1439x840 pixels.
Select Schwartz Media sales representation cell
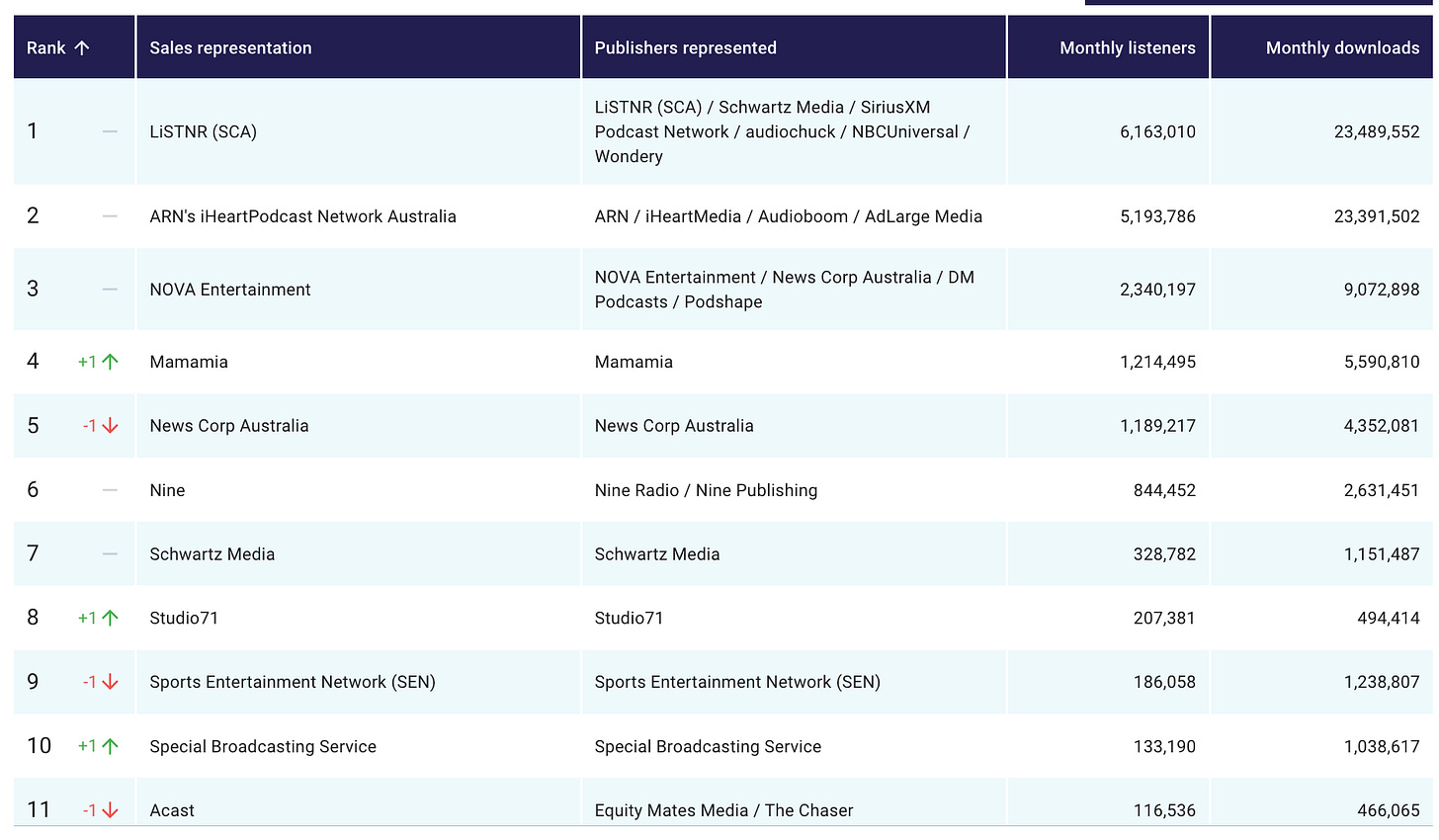pos(212,554)
